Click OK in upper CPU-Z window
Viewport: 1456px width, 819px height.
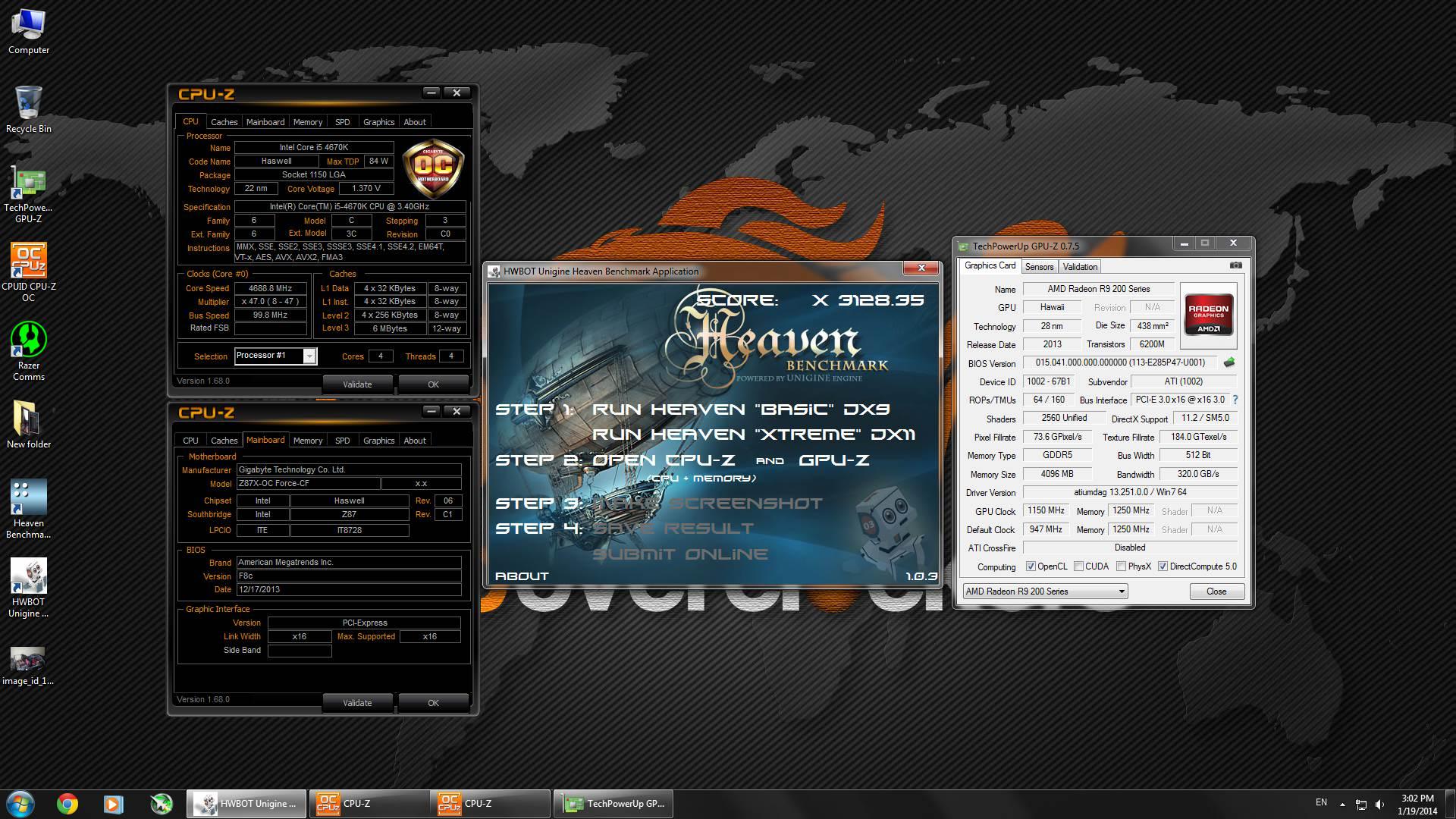pos(433,384)
